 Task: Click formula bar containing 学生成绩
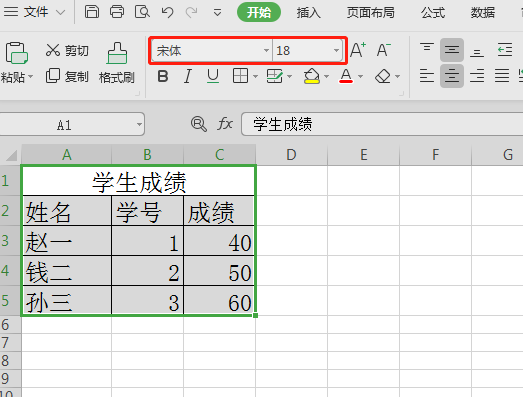[382, 124]
